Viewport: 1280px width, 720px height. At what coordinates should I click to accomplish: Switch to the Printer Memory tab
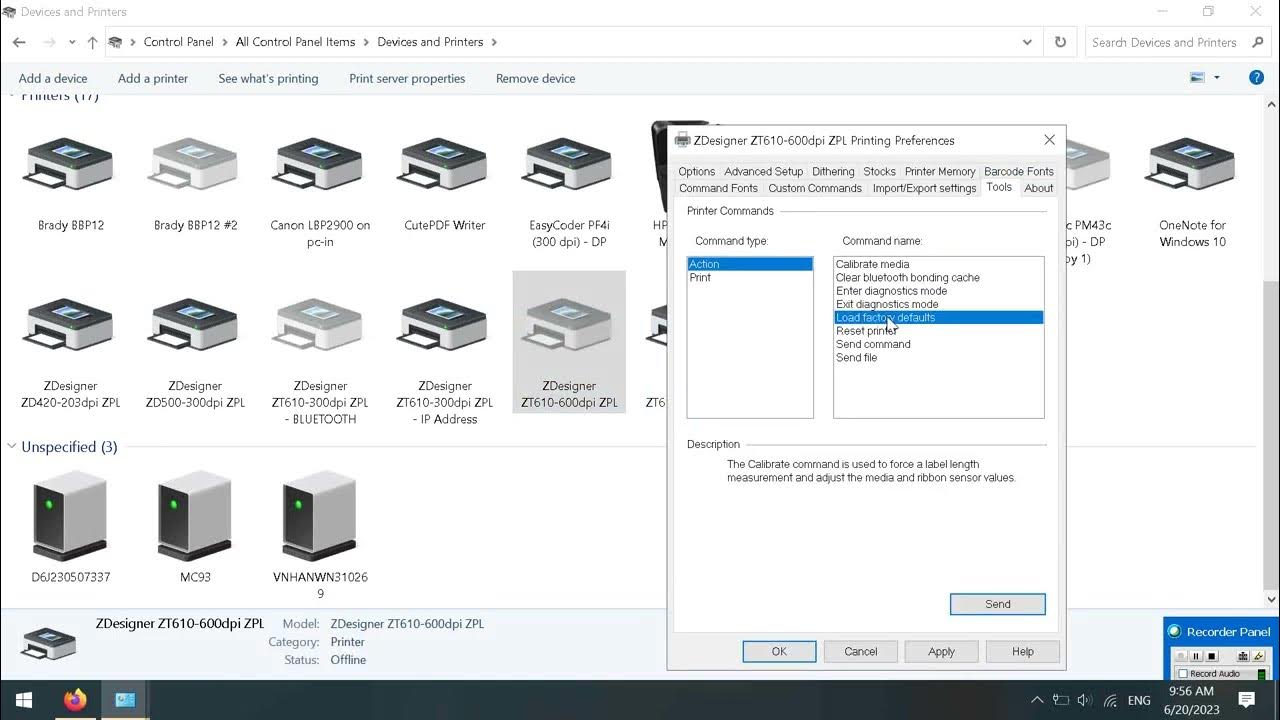tap(940, 171)
